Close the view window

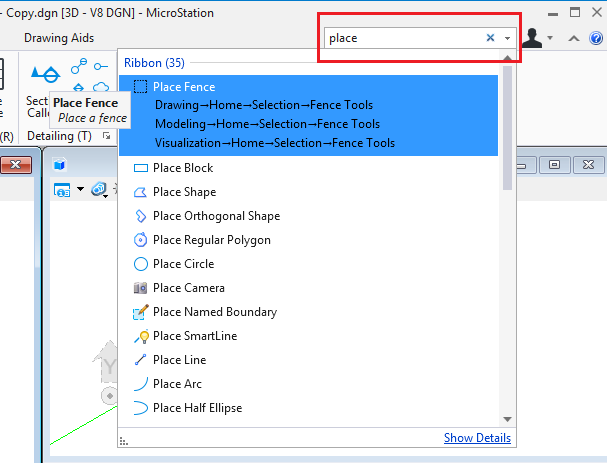(x=588, y=165)
